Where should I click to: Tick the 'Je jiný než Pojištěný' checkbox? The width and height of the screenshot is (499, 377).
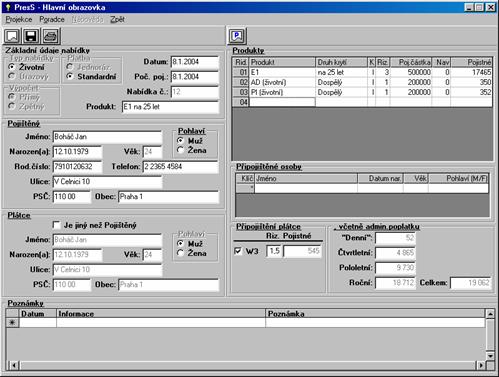pyautogui.click(x=57, y=225)
